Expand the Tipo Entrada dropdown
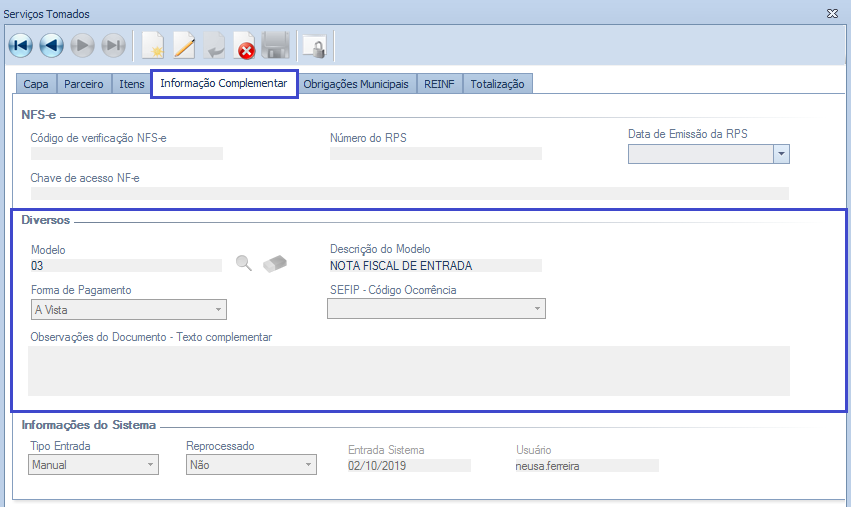This screenshot has width=851, height=507. [x=150, y=465]
